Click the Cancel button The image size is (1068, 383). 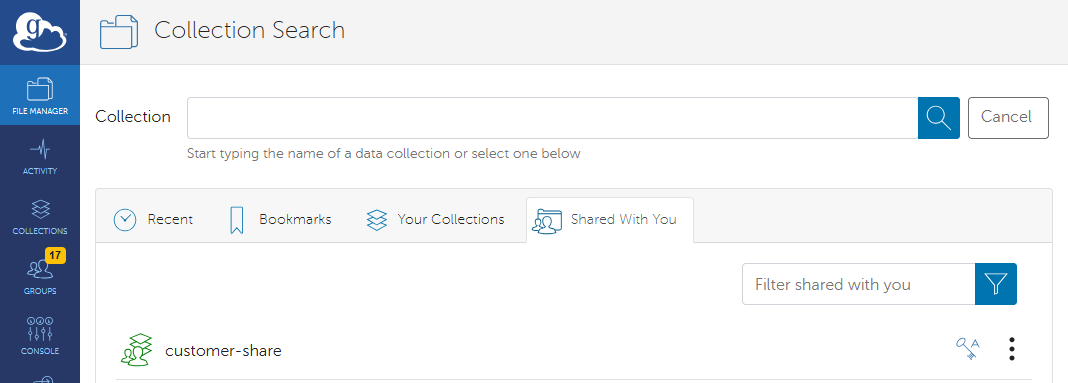tap(1008, 118)
